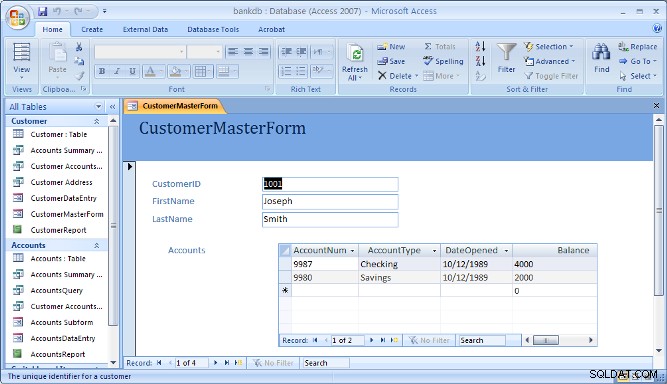
Task: Switch to the Create ribbon tab
Action: [x=92, y=29]
